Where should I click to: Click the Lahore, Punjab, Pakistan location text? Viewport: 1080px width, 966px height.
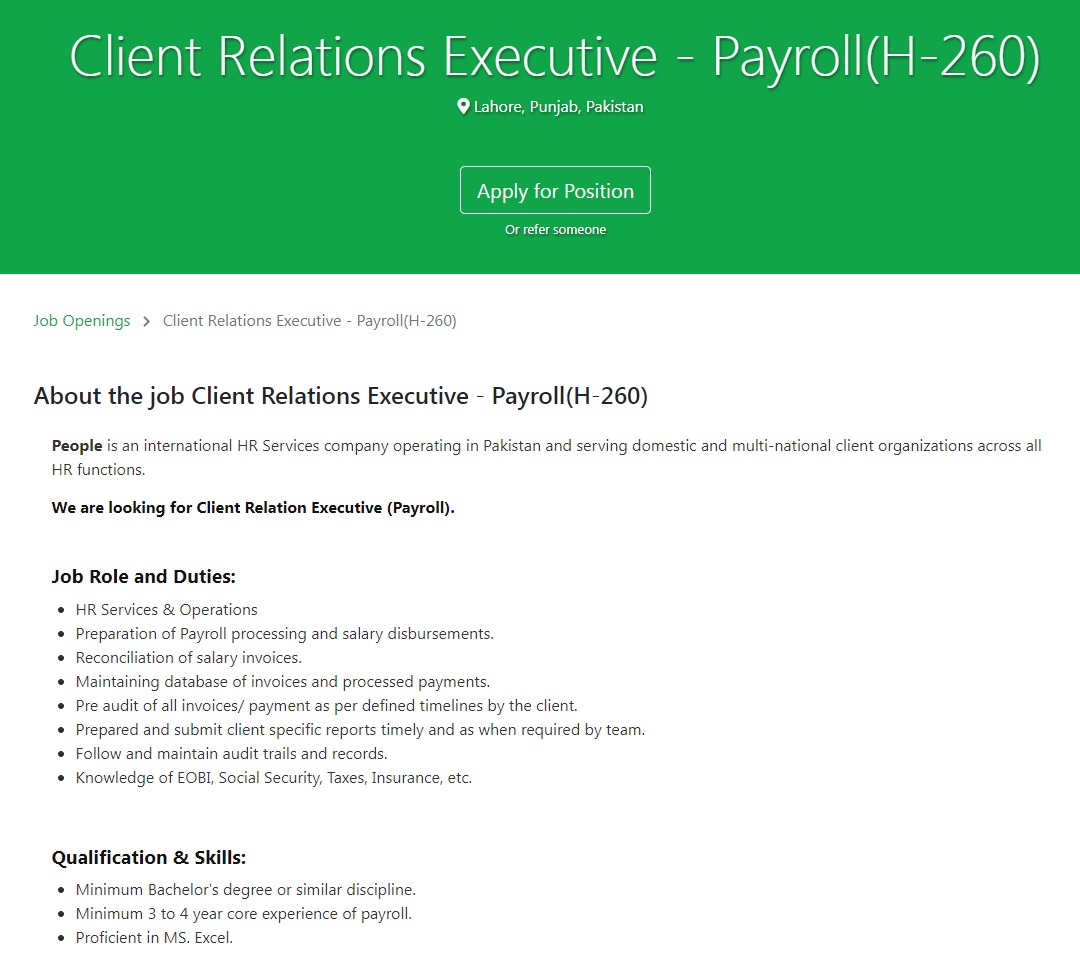[x=559, y=107]
